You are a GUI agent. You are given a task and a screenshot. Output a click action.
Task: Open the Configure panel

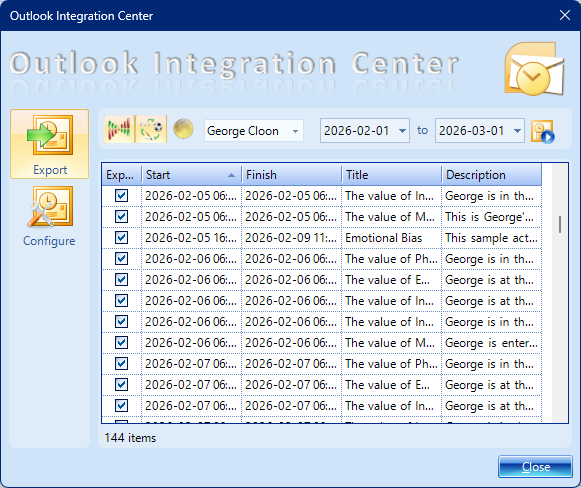click(49, 217)
